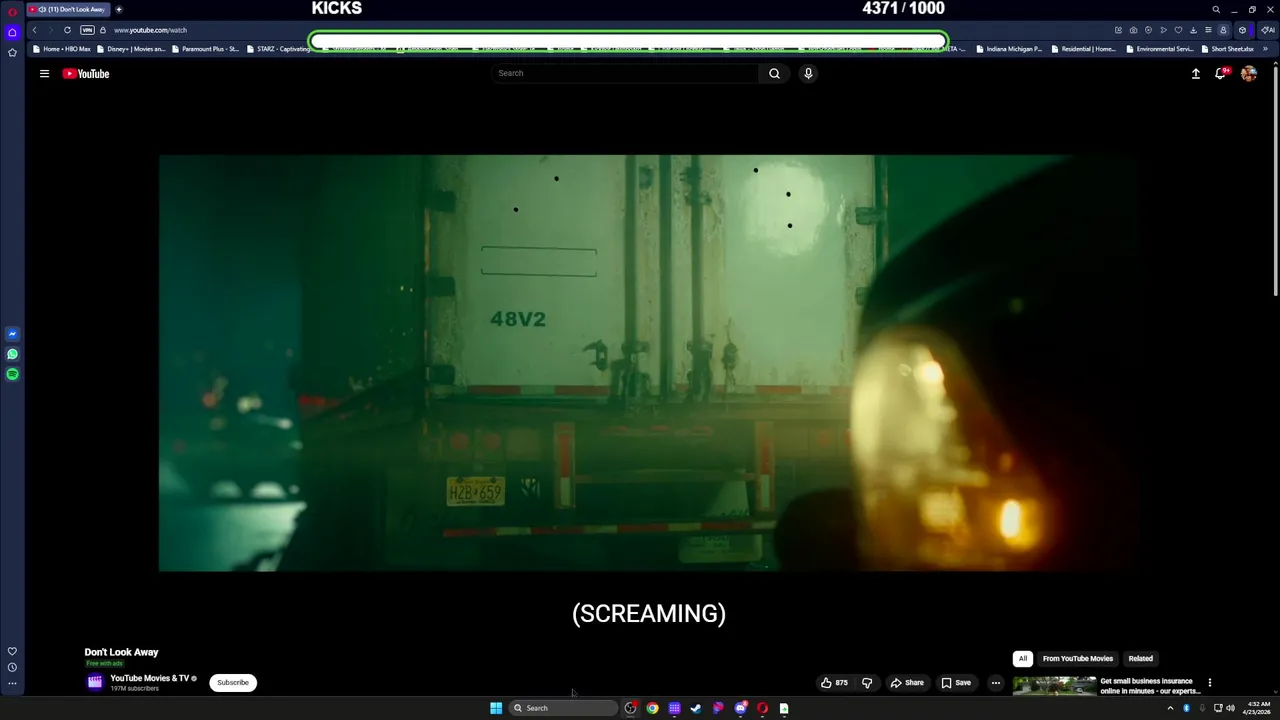This screenshot has width=1280, height=720.
Task: Open the Windows Start button
Action: click(x=496, y=708)
